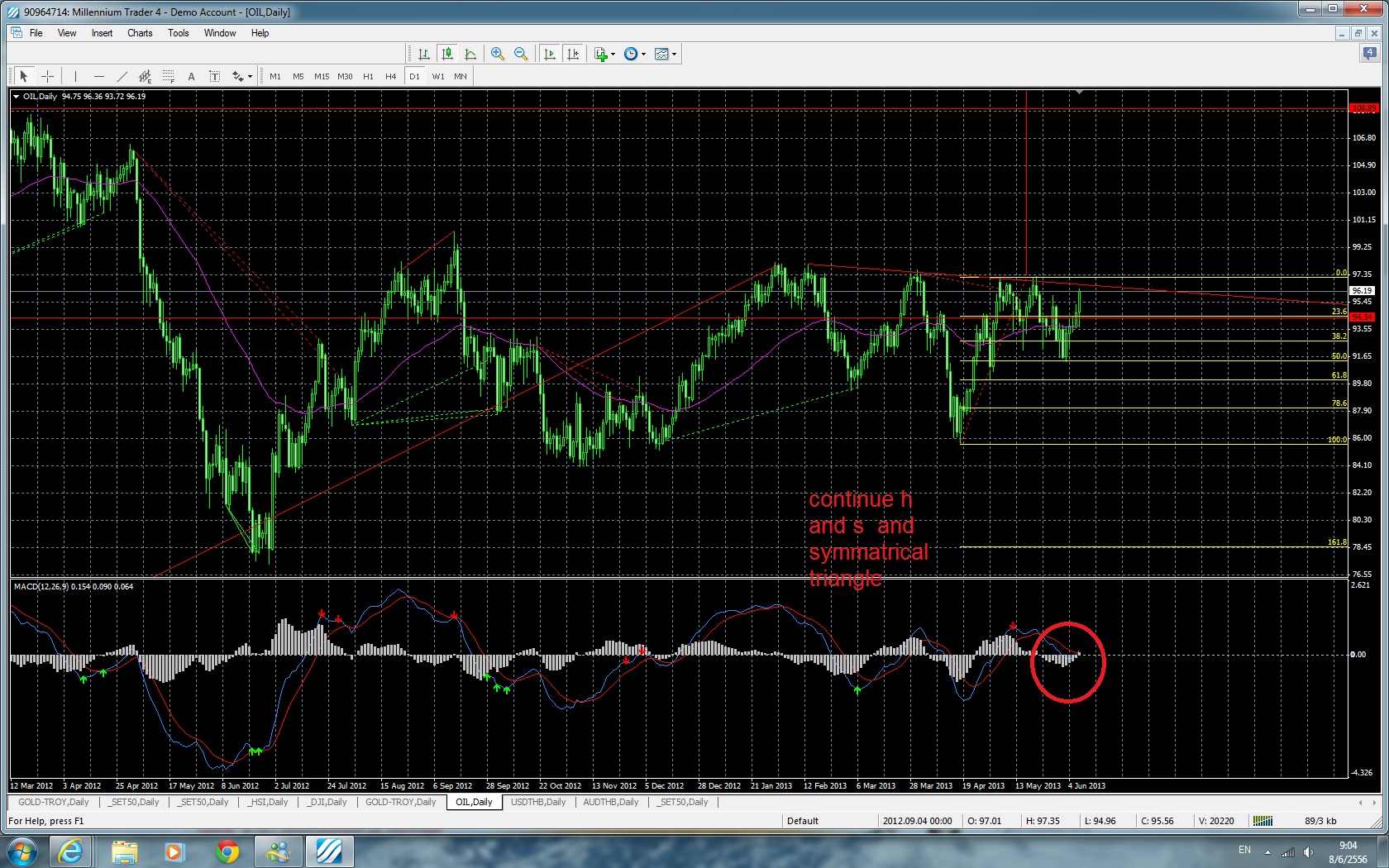The width and height of the screenshot is (1389, 868).
Task: Expand the periodicity clock dropdown
Action: [643, 55]
